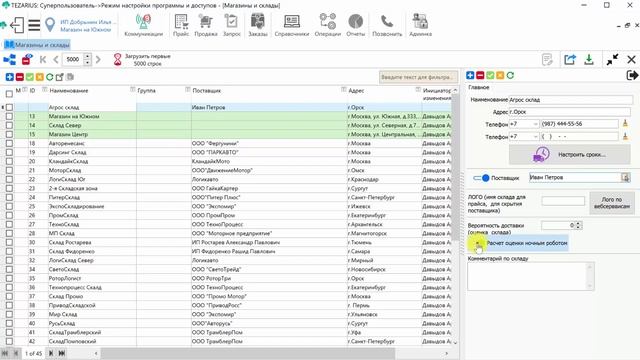Click the refresh icon above table
Screen dimensions: 640x360
[x=50, y=77]
